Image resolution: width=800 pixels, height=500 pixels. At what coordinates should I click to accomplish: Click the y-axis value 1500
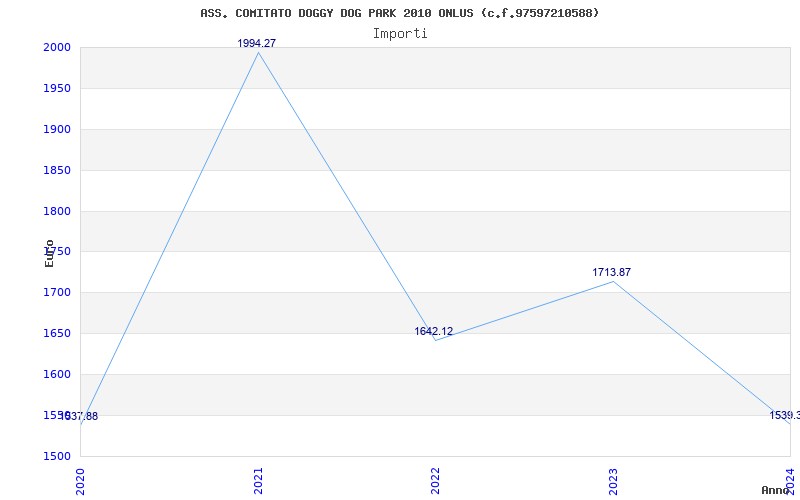57,456
